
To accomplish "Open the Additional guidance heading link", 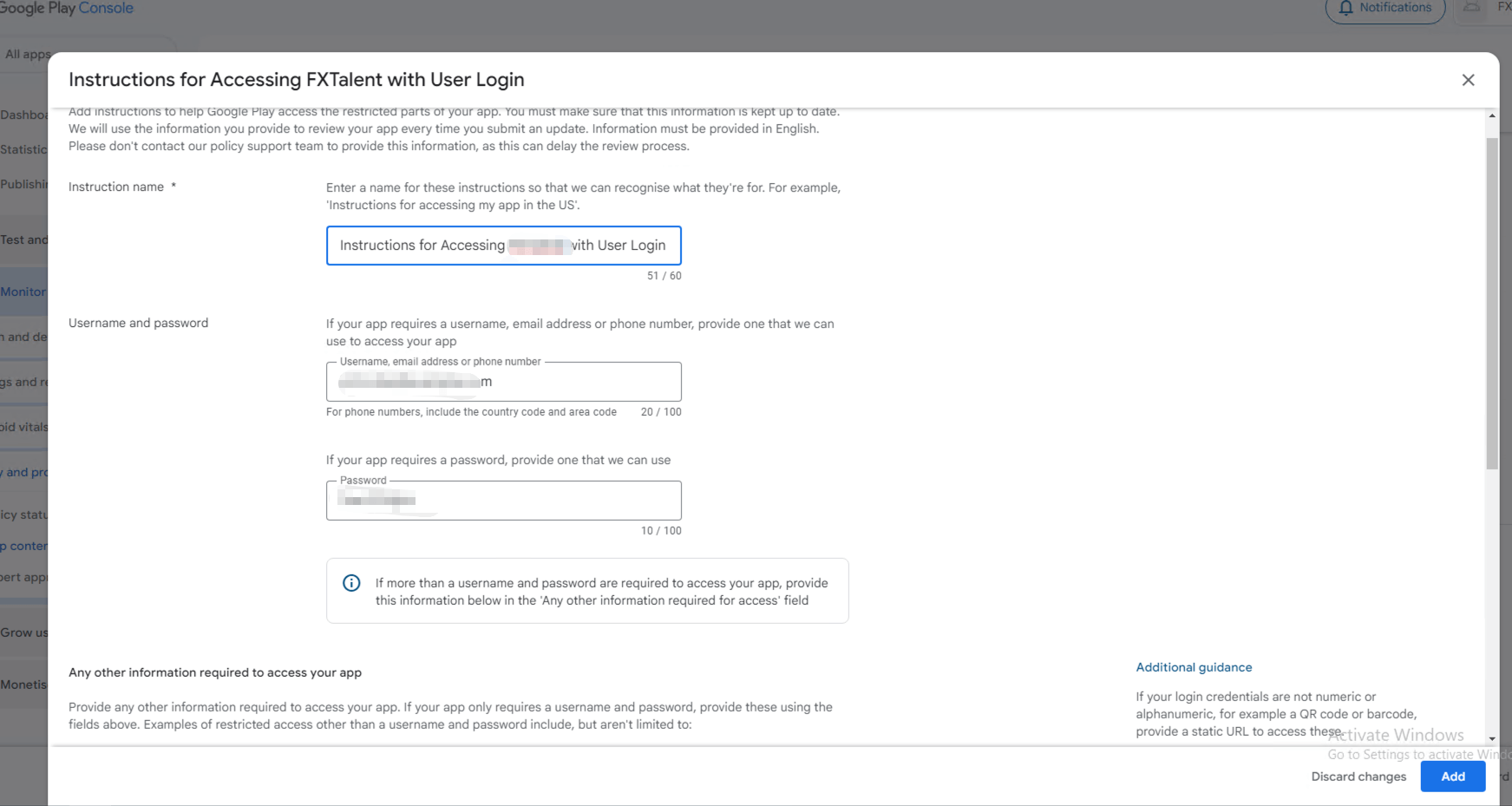I will click(x=1194, y=667).
